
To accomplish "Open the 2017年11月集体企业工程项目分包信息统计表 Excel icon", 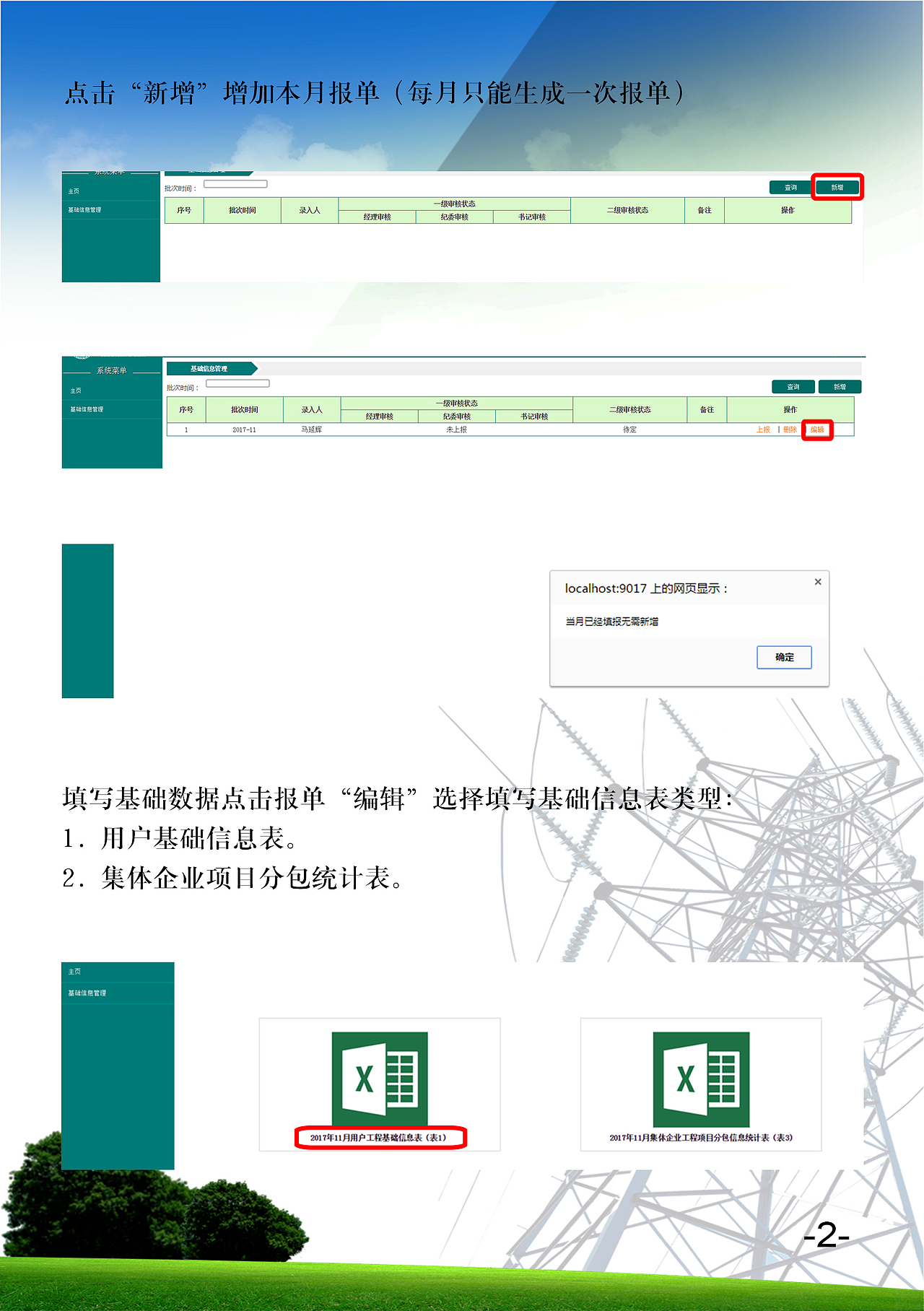I will 701,1079.
